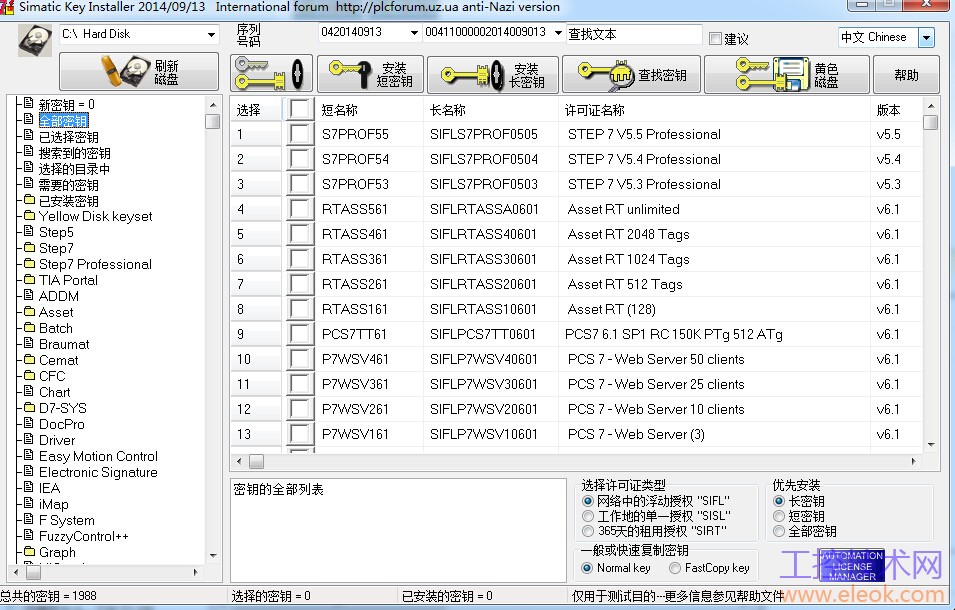
Task: Click the hard disk drive icon
Action: coord(35,40)
